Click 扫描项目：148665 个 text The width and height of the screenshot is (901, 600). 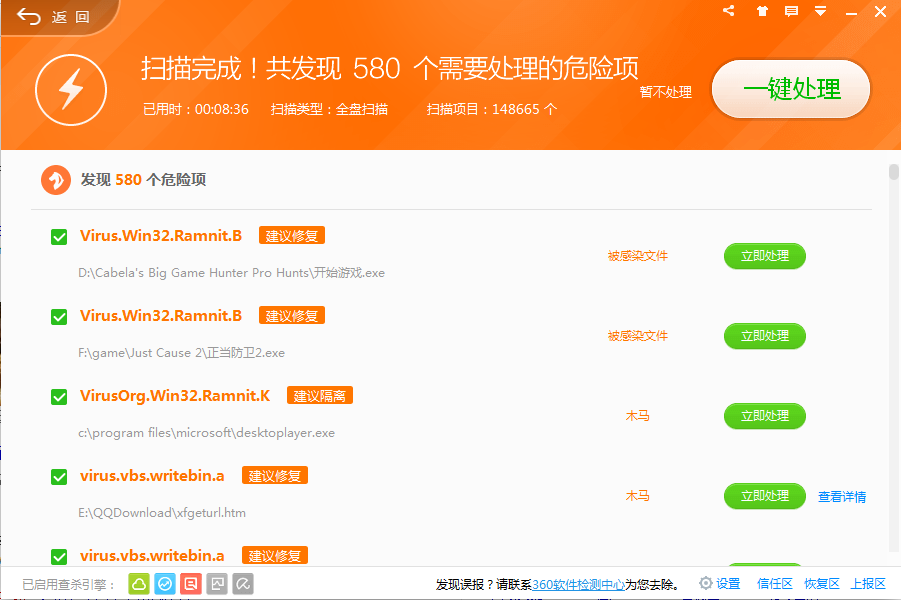(492, 109)
